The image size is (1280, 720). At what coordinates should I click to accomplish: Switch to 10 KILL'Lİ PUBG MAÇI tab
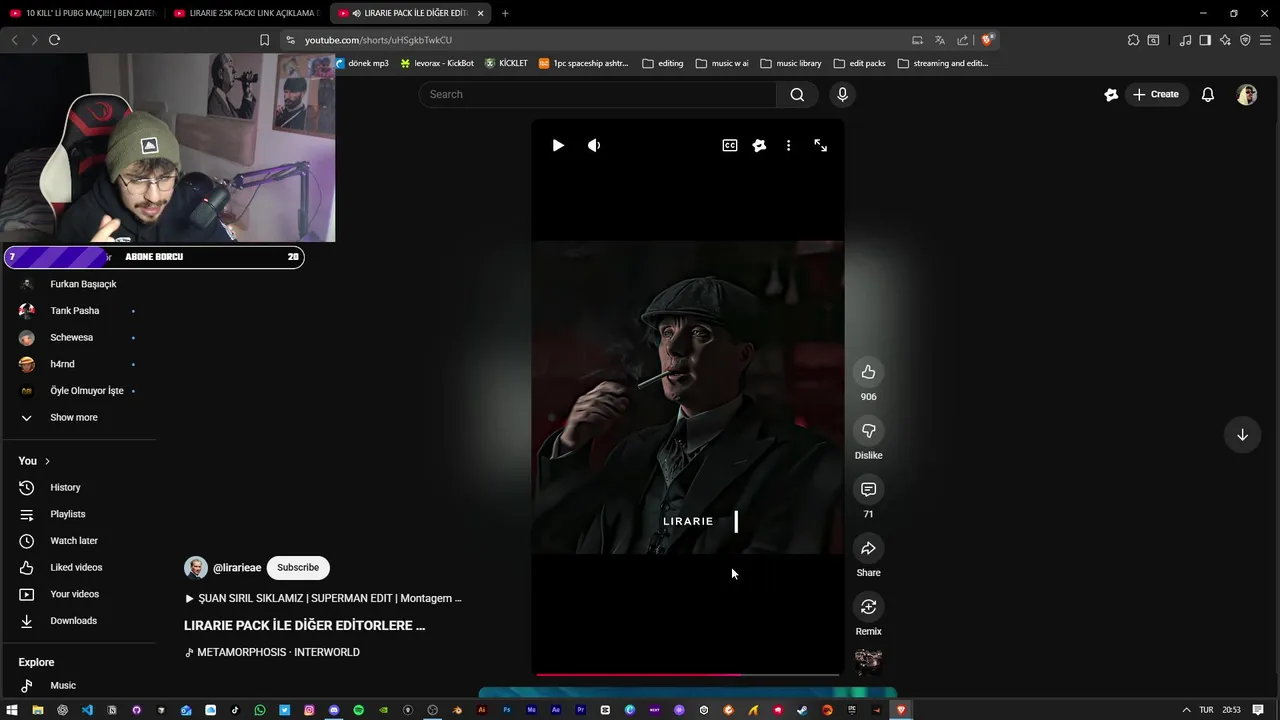tap(83, 13)
